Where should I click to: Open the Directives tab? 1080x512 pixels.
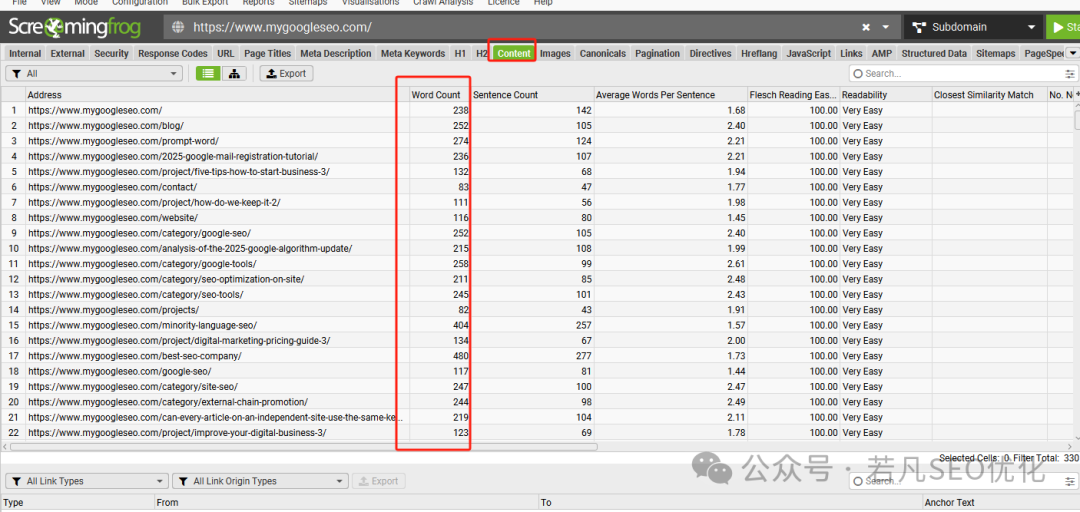(x=710, y=53)
